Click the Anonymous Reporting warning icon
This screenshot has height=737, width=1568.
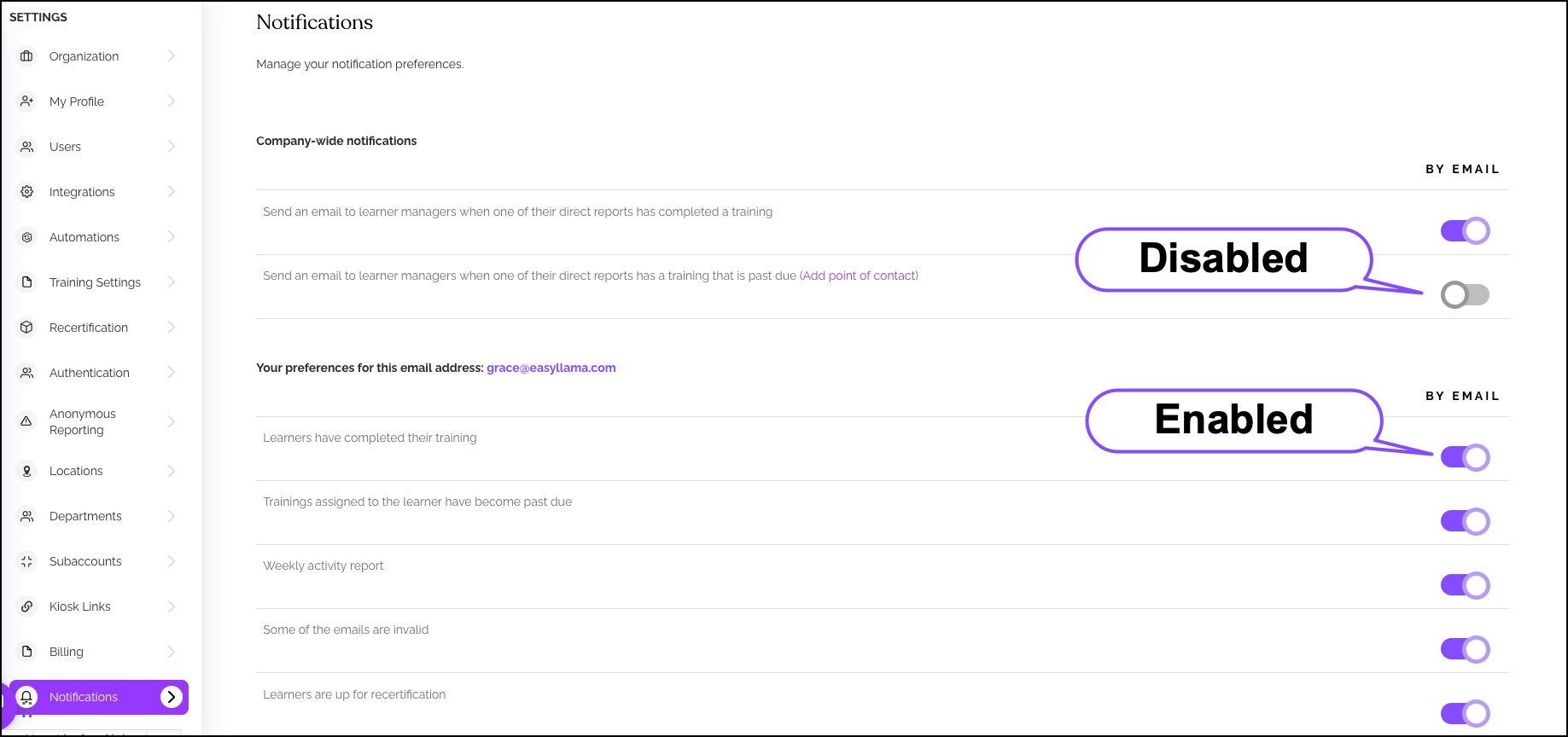coord(27,421)
